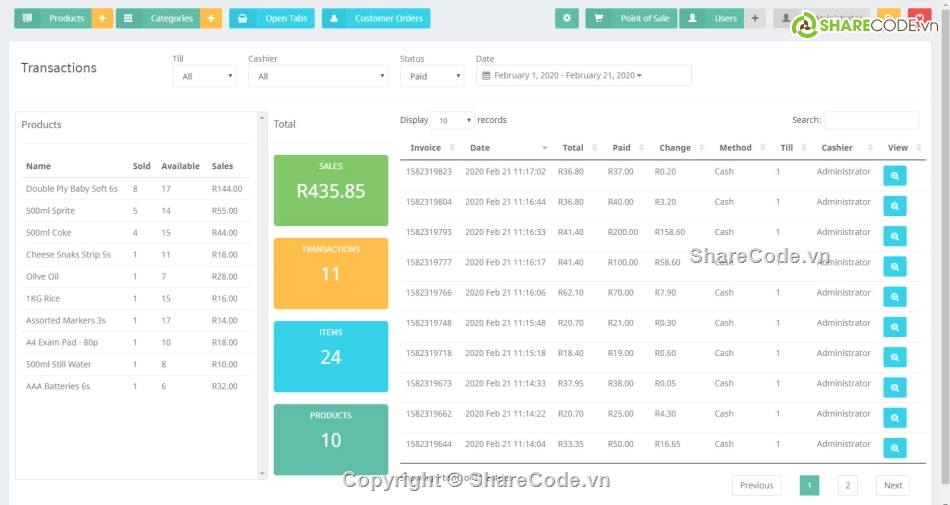Open the Till filter dropdown
The height and width of the screenshot is (505, 950).
(x=204, y=76)
